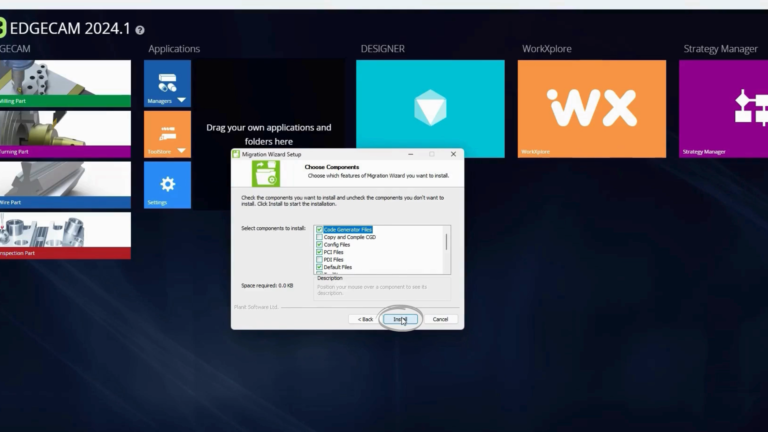Toggle the Config Files checkbox
The image size is (768, 432).
pyautogui.click(x=319, y=244)
